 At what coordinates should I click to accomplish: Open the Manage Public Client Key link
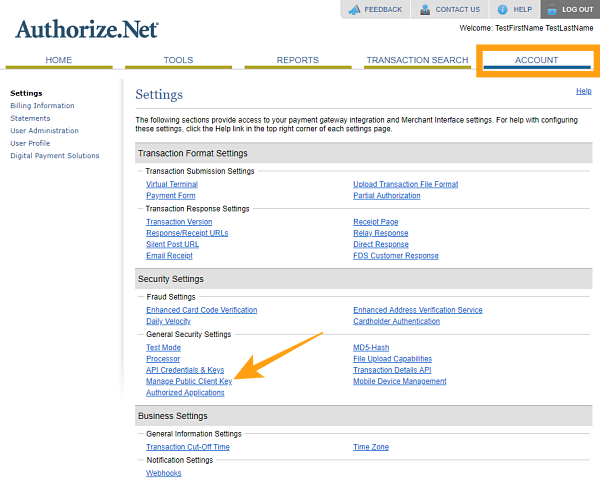coord(189,381)
